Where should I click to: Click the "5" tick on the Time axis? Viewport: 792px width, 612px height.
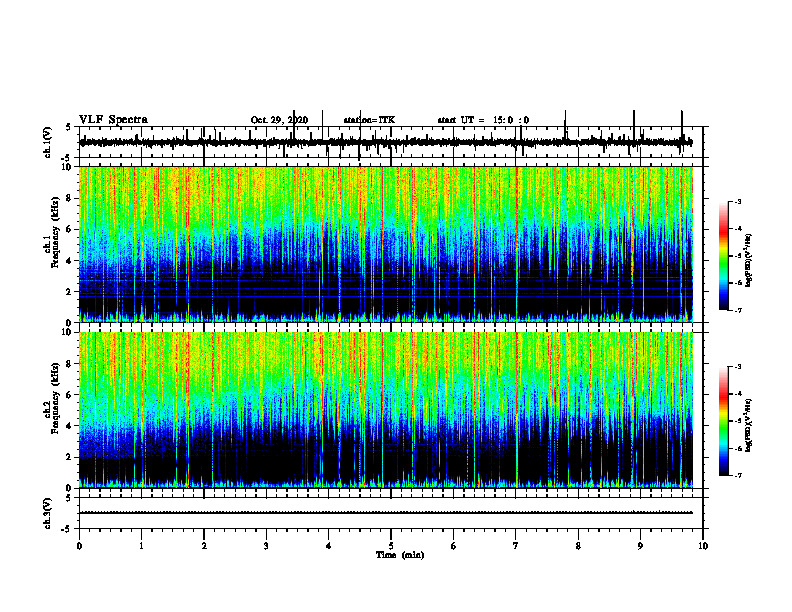tap(391, 546)
